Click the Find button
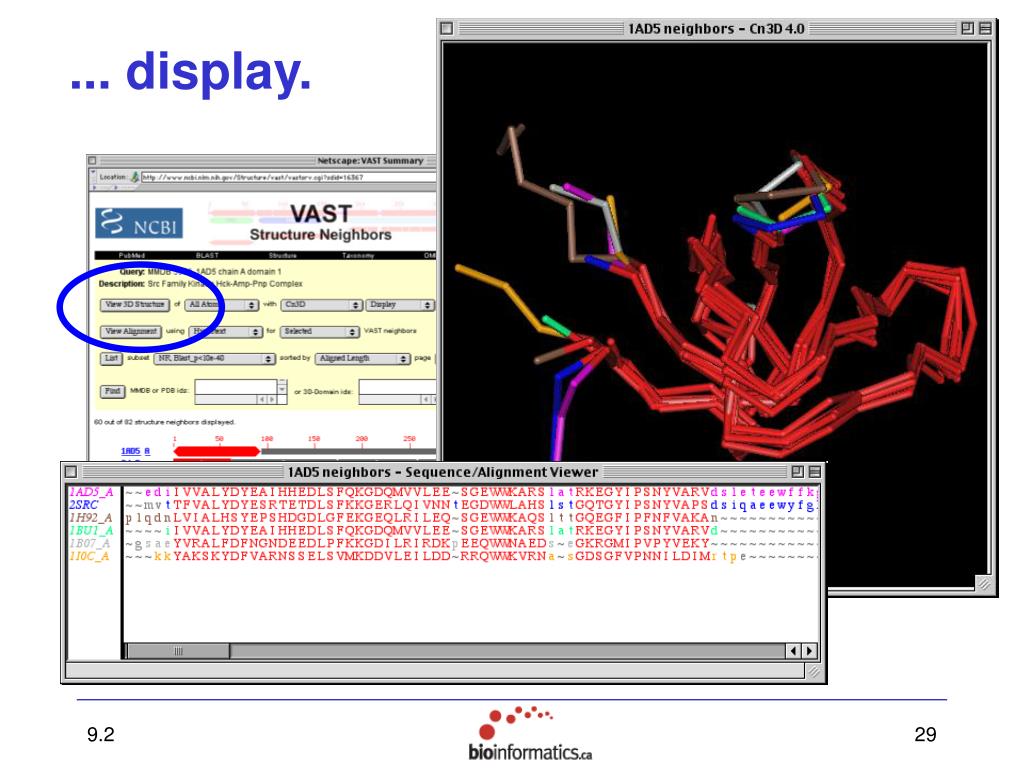The image size is (1024, 768). (x=112, y=391)
